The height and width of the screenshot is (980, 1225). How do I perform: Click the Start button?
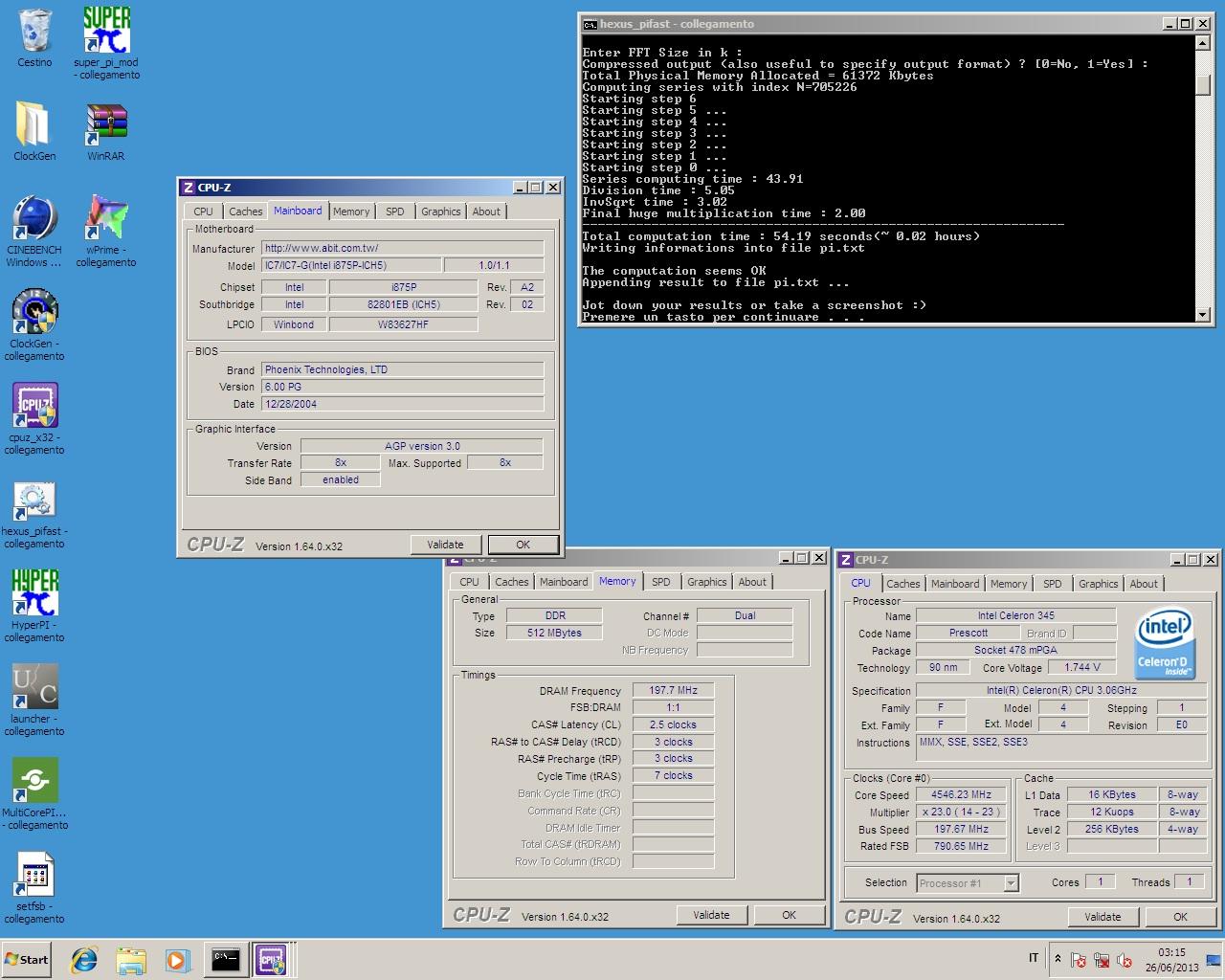pos(27,959)
